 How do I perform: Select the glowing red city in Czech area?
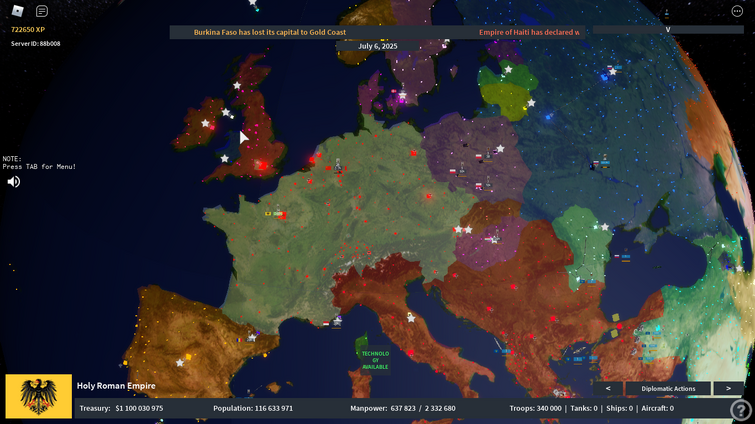tap(429, 196)
